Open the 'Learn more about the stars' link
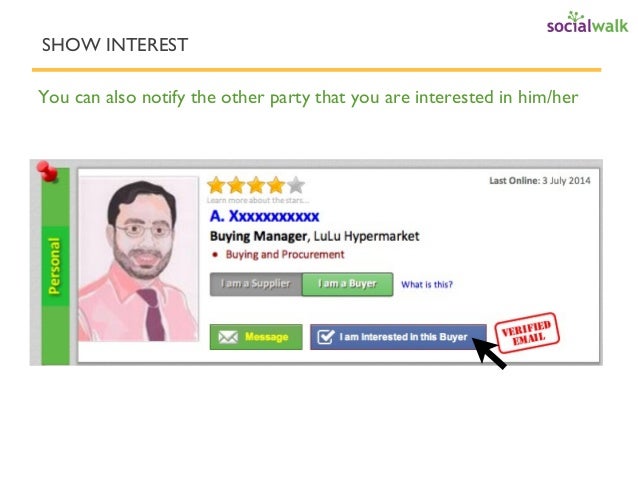This screenshot has height=479, width=638. coord(258,200)
